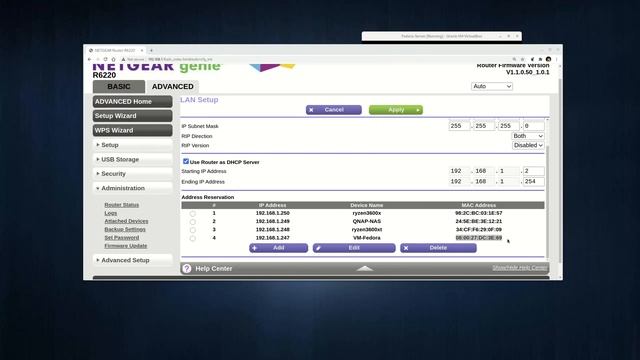The width and height of the screenshot is (640, 360).
Task: Select the QNAP-NAS reservation radio button
Action: [x=193, y=222]
